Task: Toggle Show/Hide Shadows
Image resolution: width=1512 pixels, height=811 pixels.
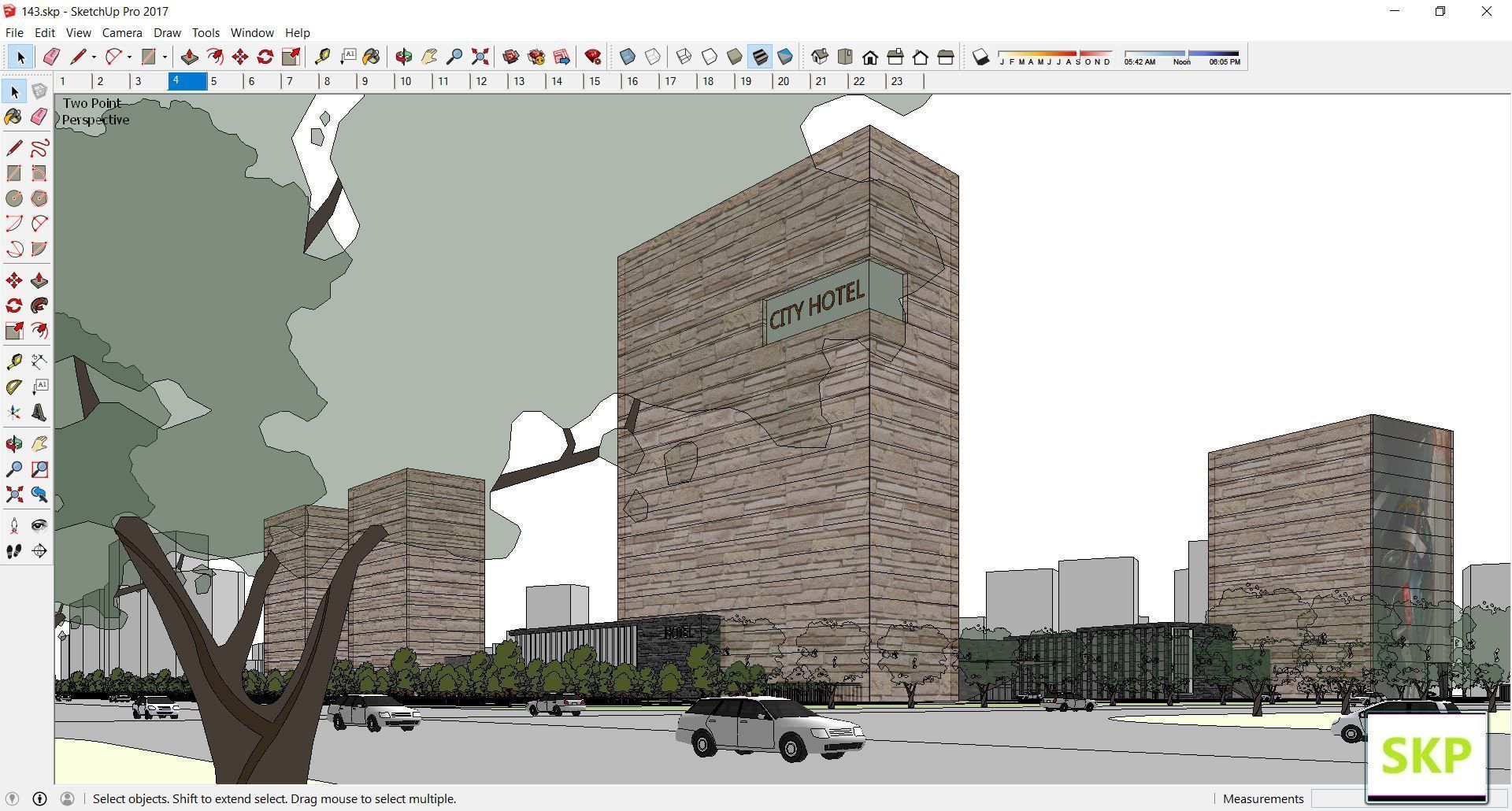Action: [x=980, y=57]
